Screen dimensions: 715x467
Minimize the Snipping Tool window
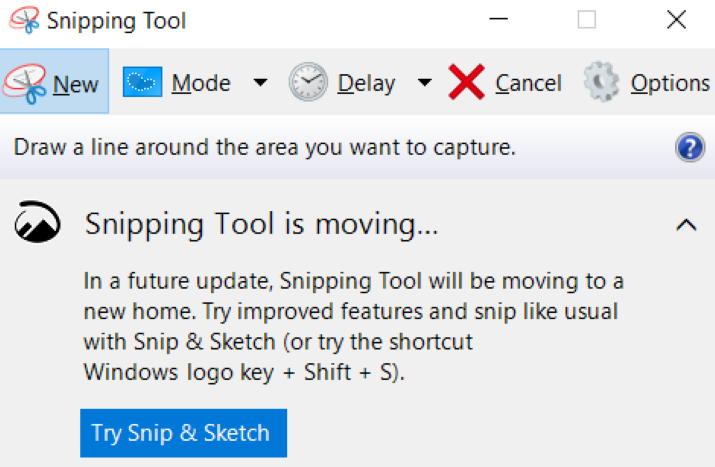coord(498,19)
